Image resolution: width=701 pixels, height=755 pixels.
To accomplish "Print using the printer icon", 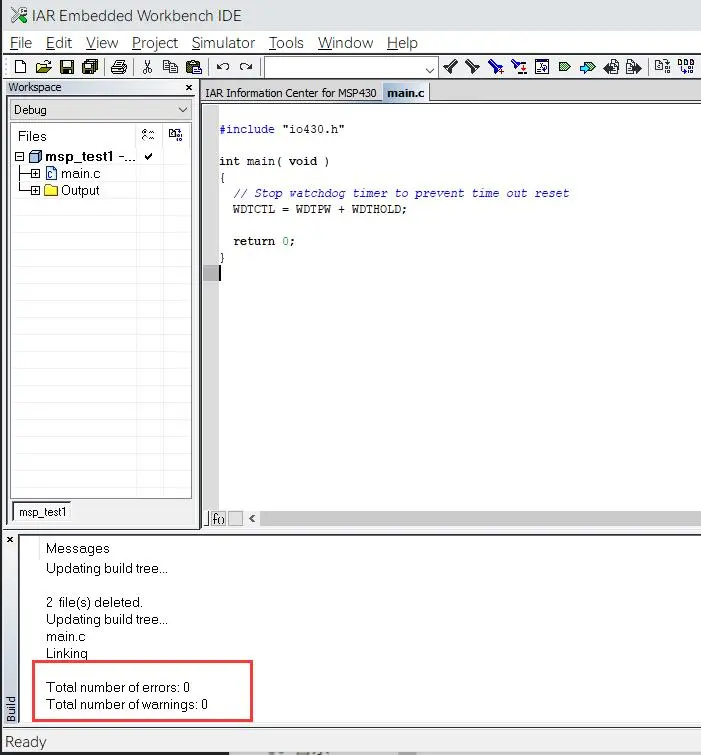I will tap(119, 67).
